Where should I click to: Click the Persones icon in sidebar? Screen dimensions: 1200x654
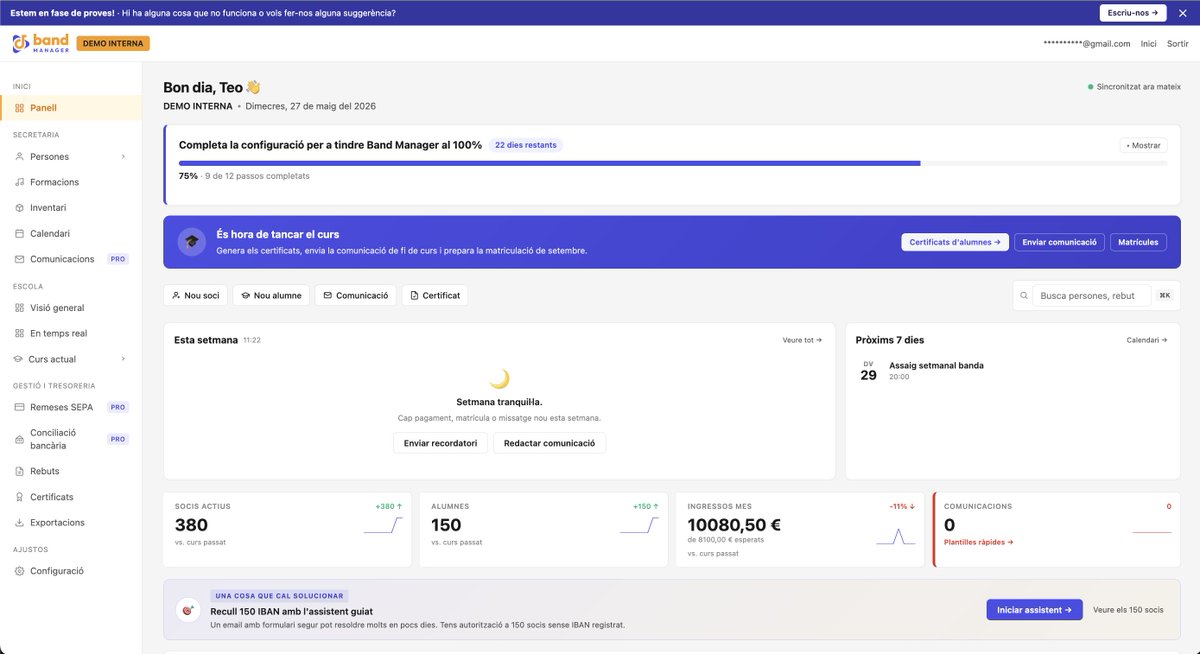[20, 157]
